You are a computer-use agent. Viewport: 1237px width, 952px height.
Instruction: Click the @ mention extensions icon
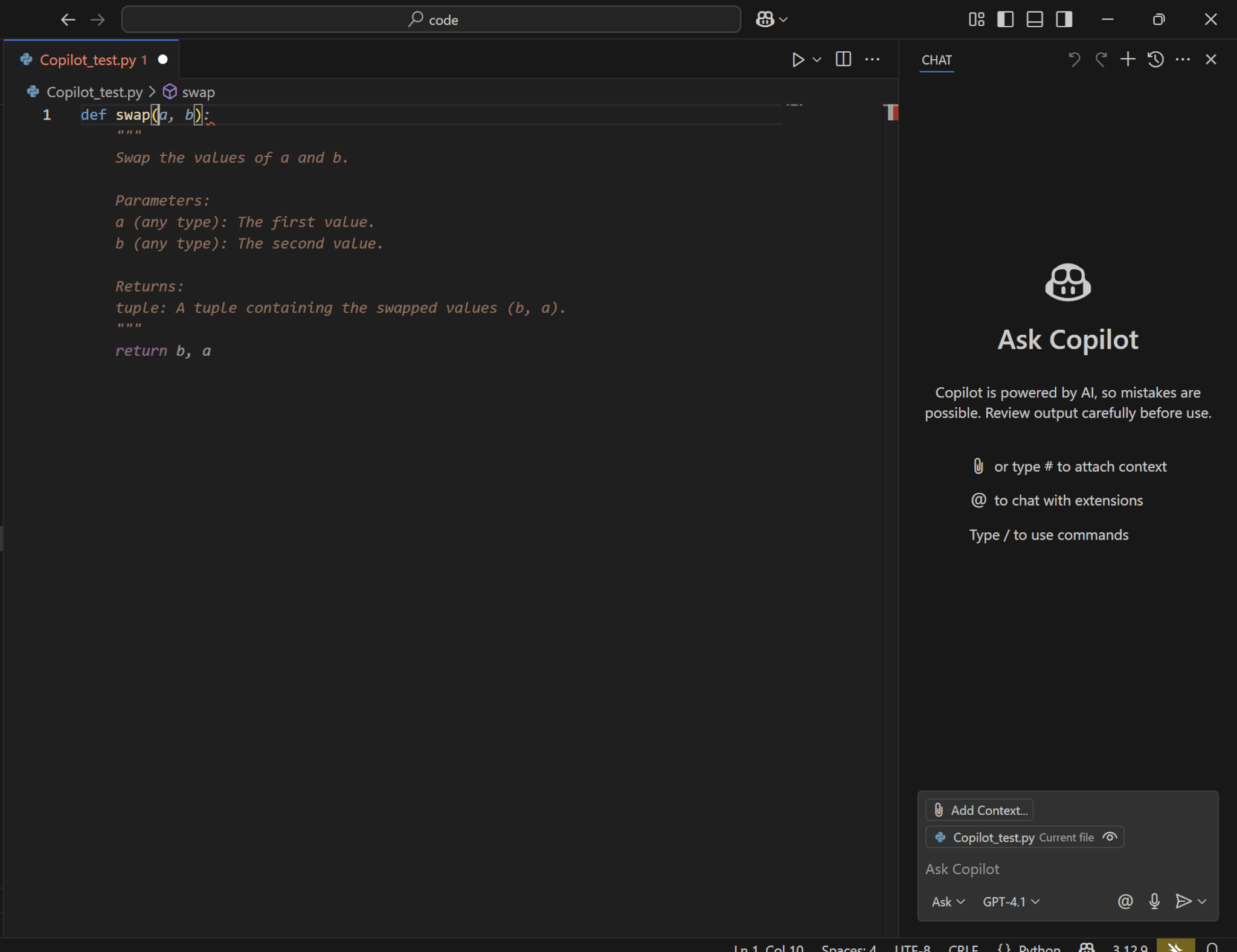(x=1125, y=901)
